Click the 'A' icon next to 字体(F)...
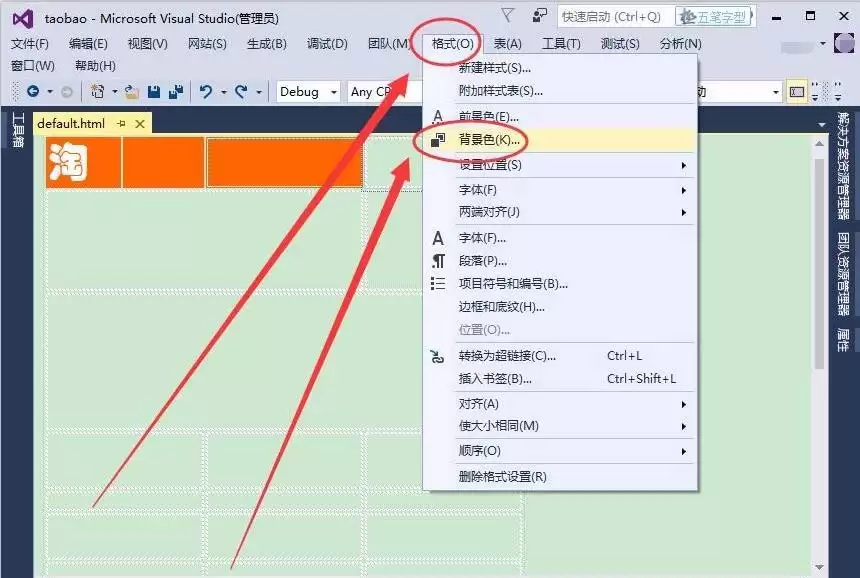Screen dimensions: 860x578 438,238
